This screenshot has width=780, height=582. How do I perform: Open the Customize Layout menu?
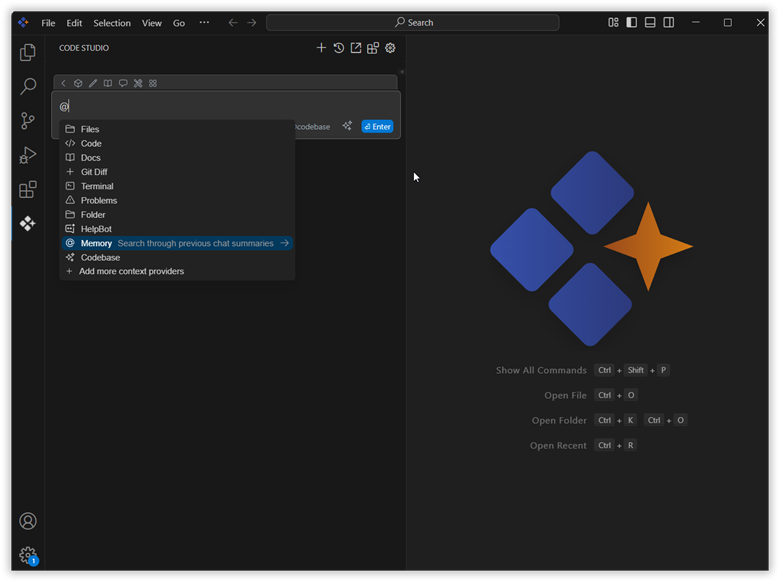click(x=613, y=23)
